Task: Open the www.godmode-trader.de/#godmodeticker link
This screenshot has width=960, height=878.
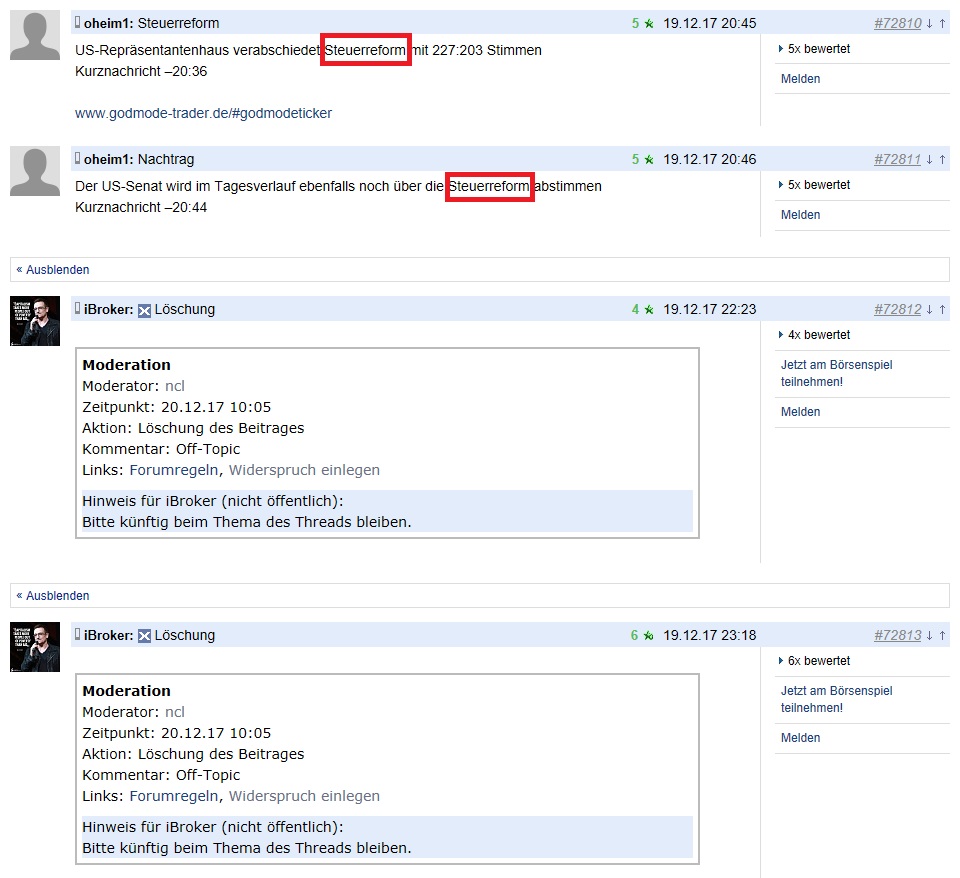Action: [203, 113]
